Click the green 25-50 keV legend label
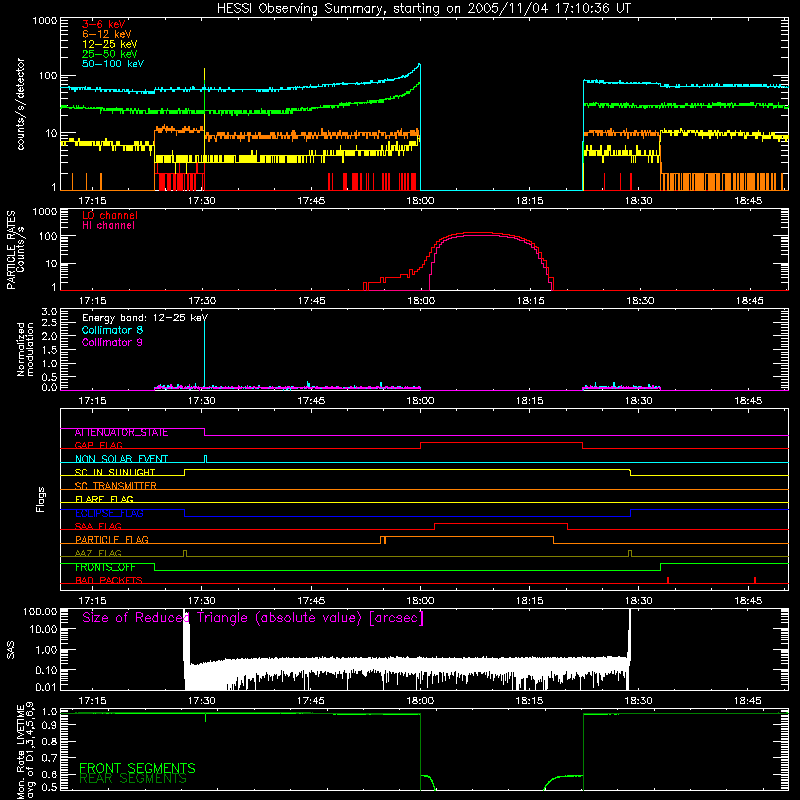 (x=110, y=54)
